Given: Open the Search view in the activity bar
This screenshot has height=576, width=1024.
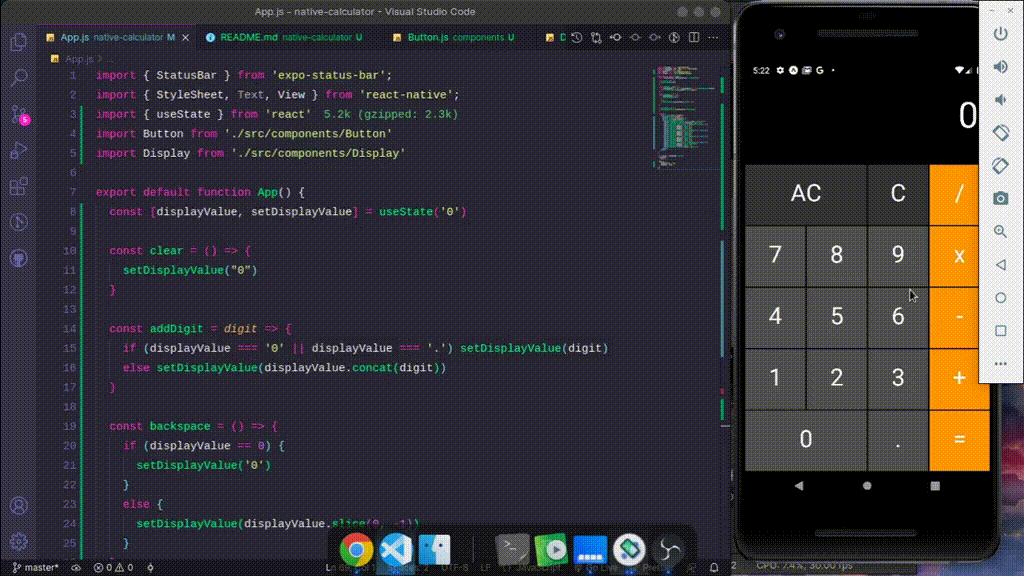Looking at the screenshot, I should pos(18,78).
